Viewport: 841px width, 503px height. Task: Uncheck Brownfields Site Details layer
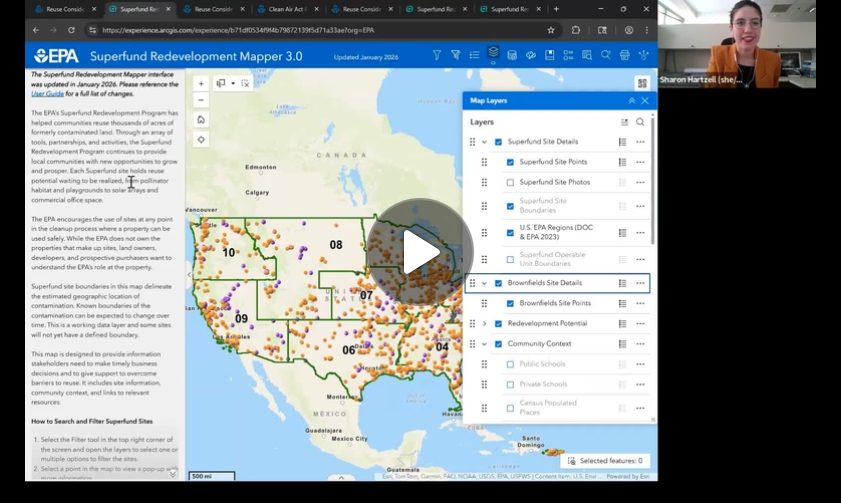pos(498,283)
